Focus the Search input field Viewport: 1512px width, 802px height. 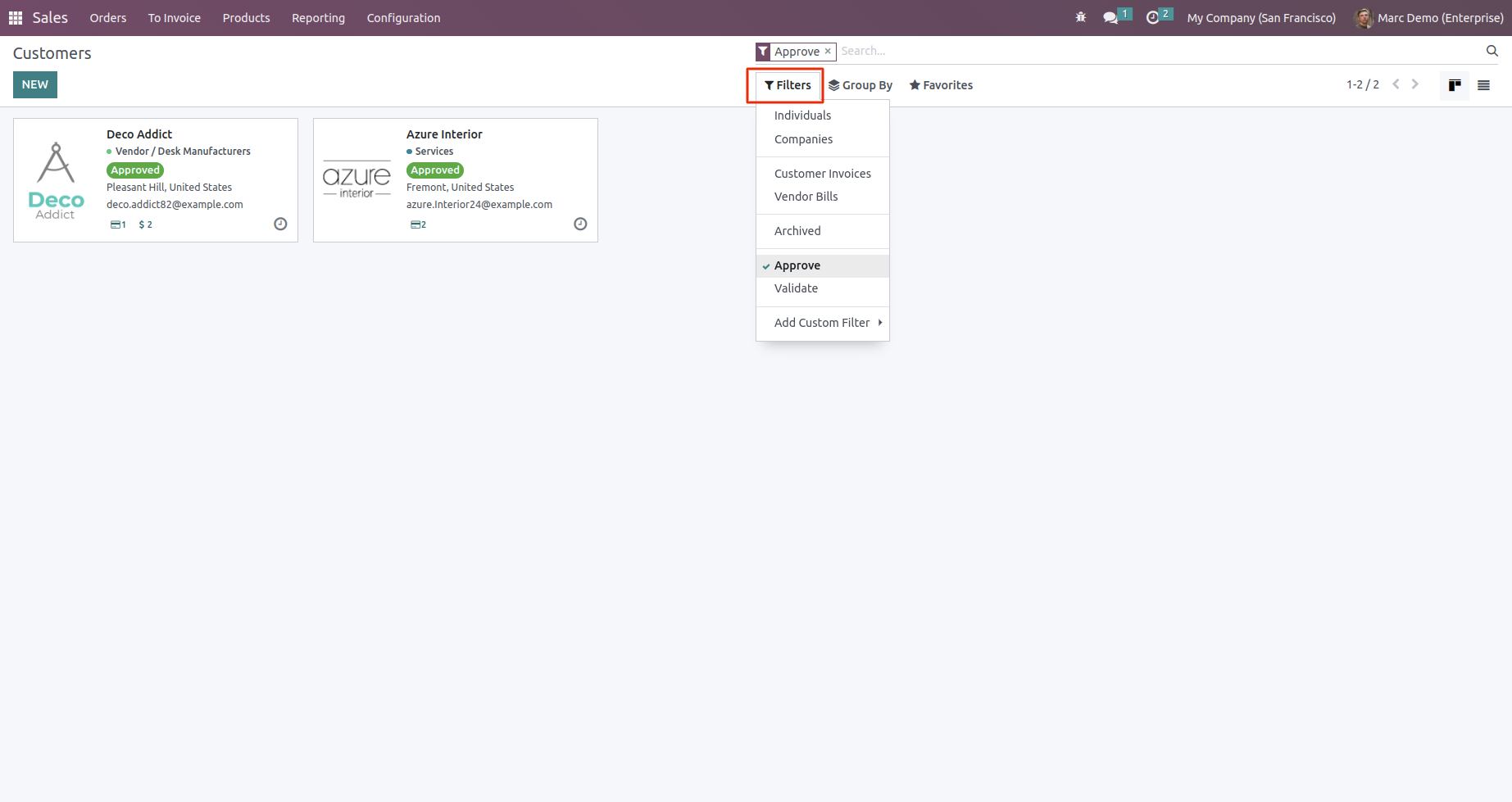click(1160, 51)
